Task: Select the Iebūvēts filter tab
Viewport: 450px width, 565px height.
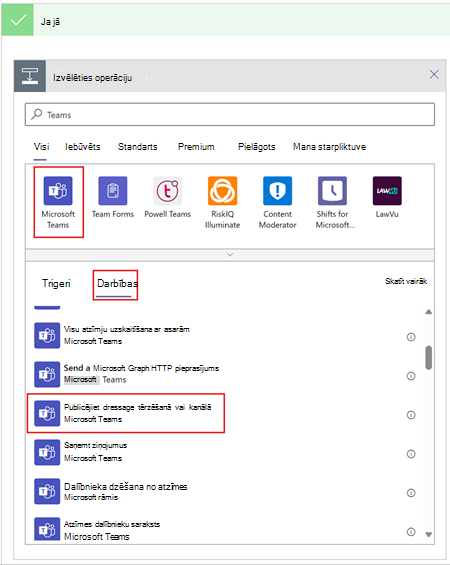Action: coord(83,147)
